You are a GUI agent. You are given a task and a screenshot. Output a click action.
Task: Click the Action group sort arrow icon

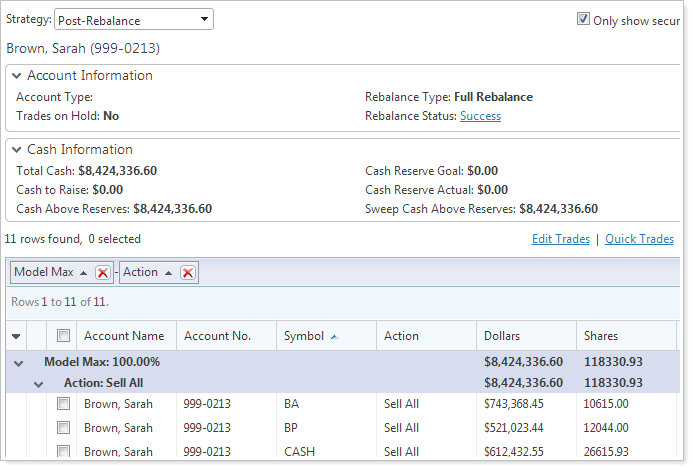[168, 273]
